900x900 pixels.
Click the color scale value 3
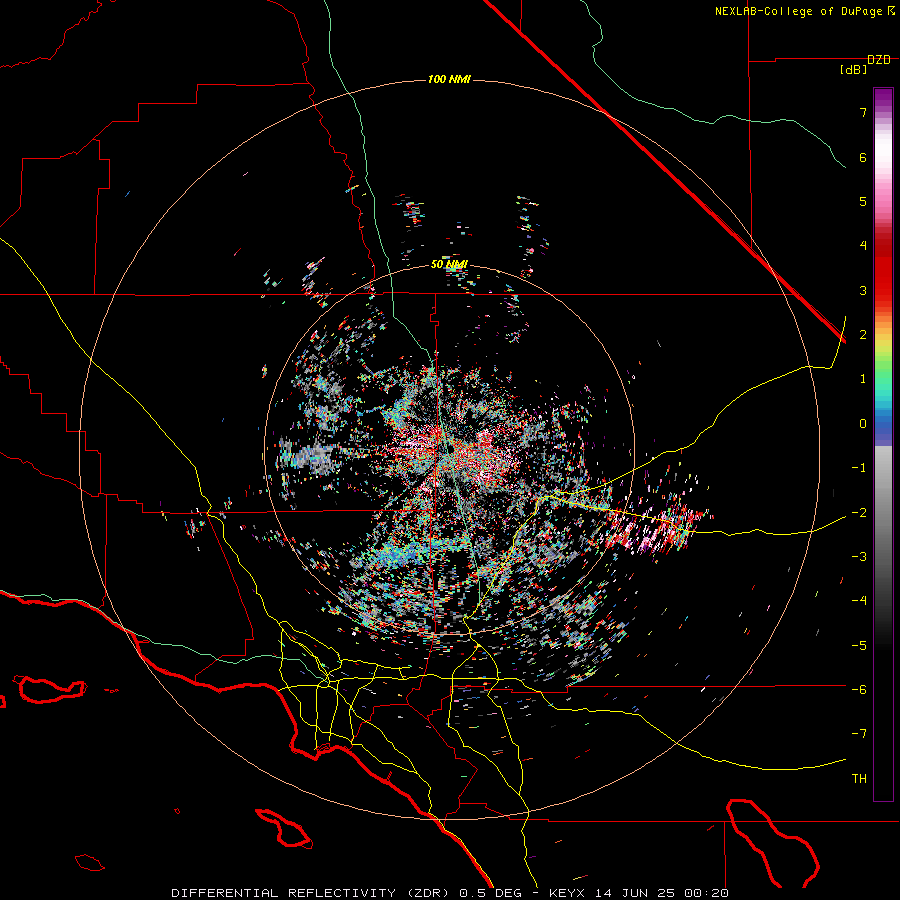(863, 290)
